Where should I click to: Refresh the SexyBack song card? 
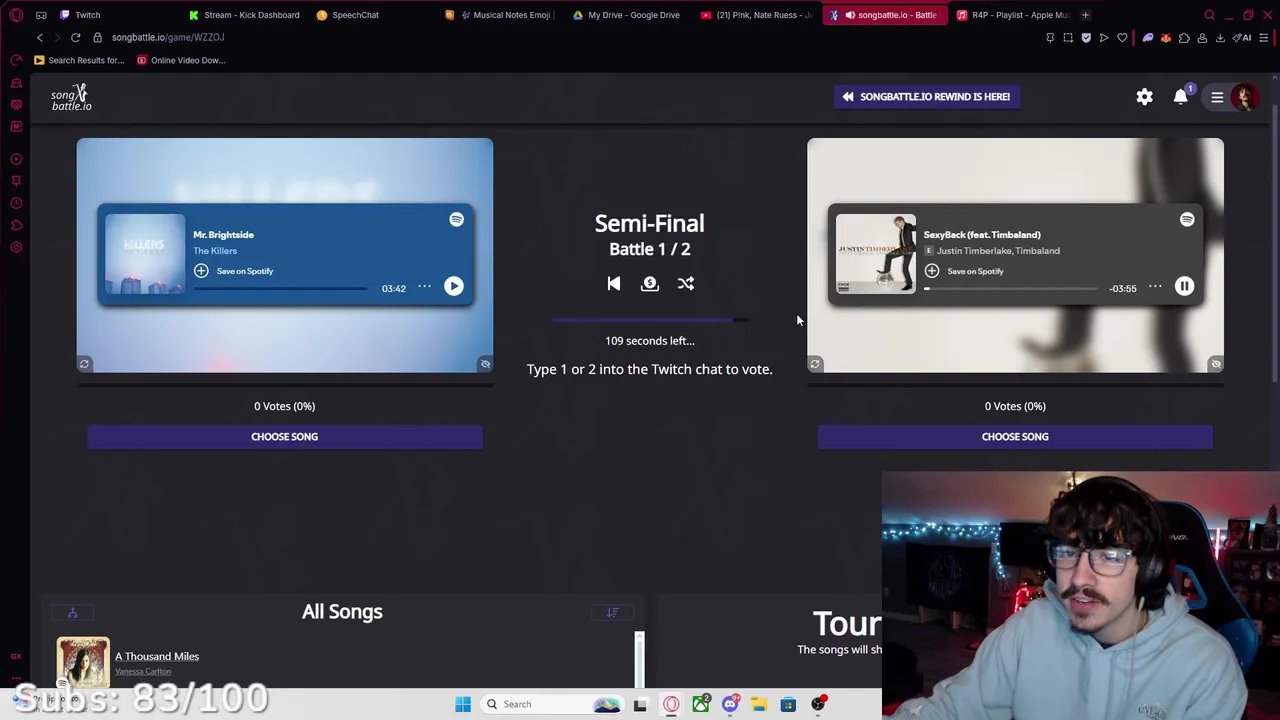click(815, 364)
